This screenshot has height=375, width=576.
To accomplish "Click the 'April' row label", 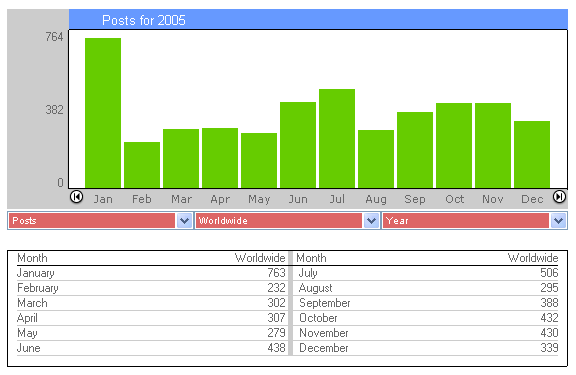I will click(27, 318).
